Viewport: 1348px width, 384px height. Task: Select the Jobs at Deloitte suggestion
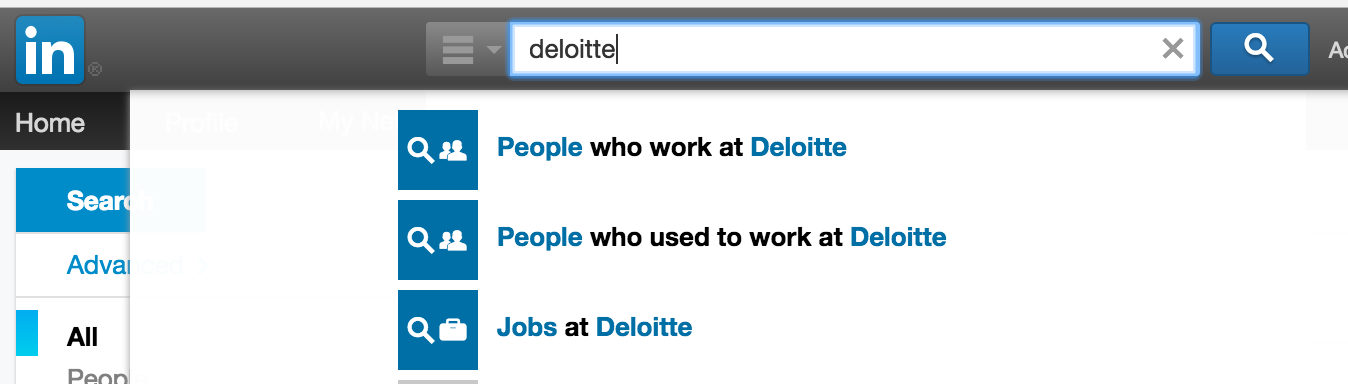594,328
